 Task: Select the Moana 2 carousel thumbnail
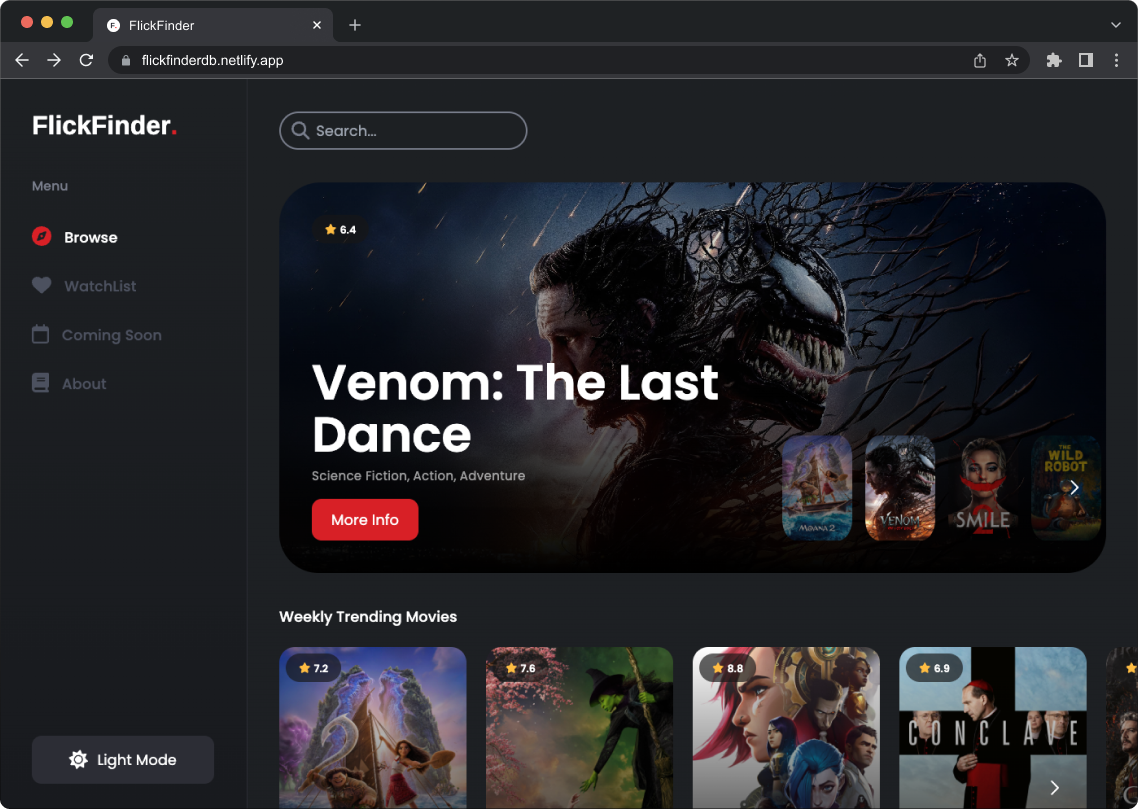coord(817,488)
